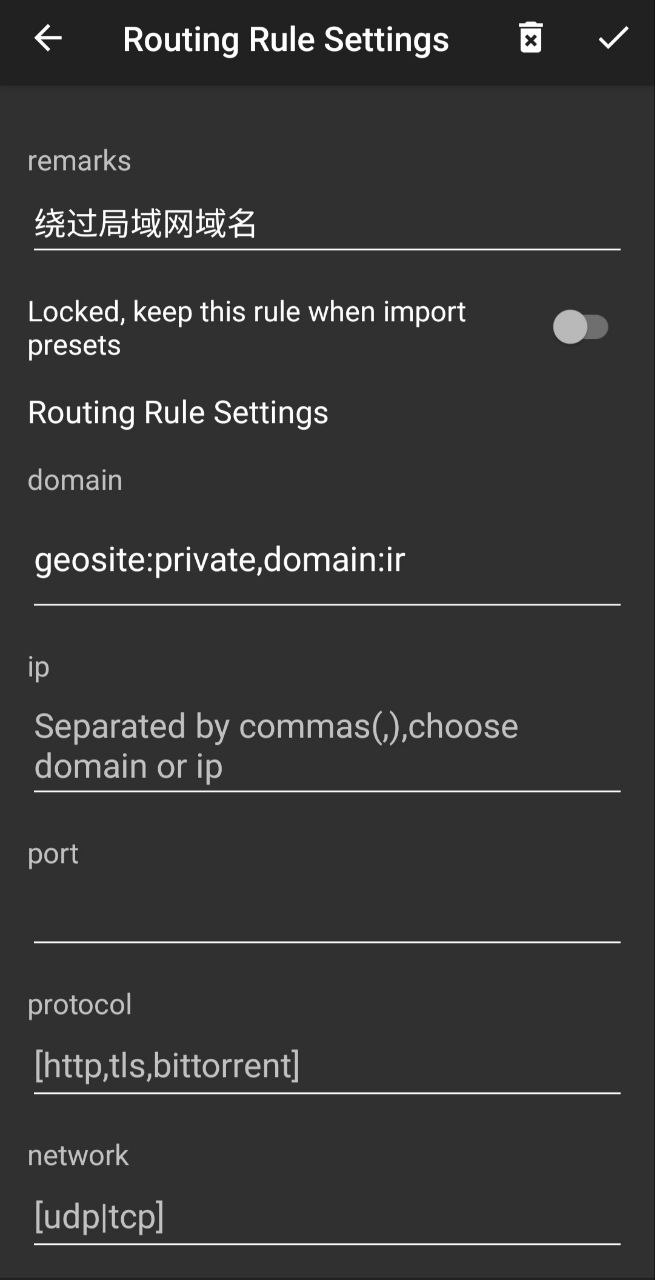The image size is (655, 1280).
Task: Tap the 'network' field label
Action: click(x=78, y=1156)
